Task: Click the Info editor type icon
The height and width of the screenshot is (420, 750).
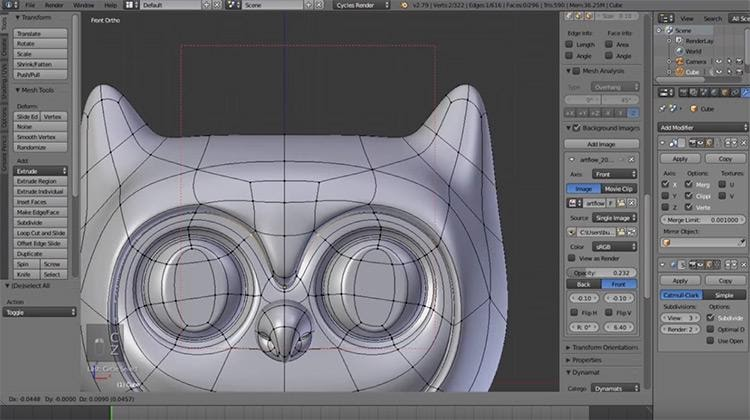Action: tap(9, 5)
